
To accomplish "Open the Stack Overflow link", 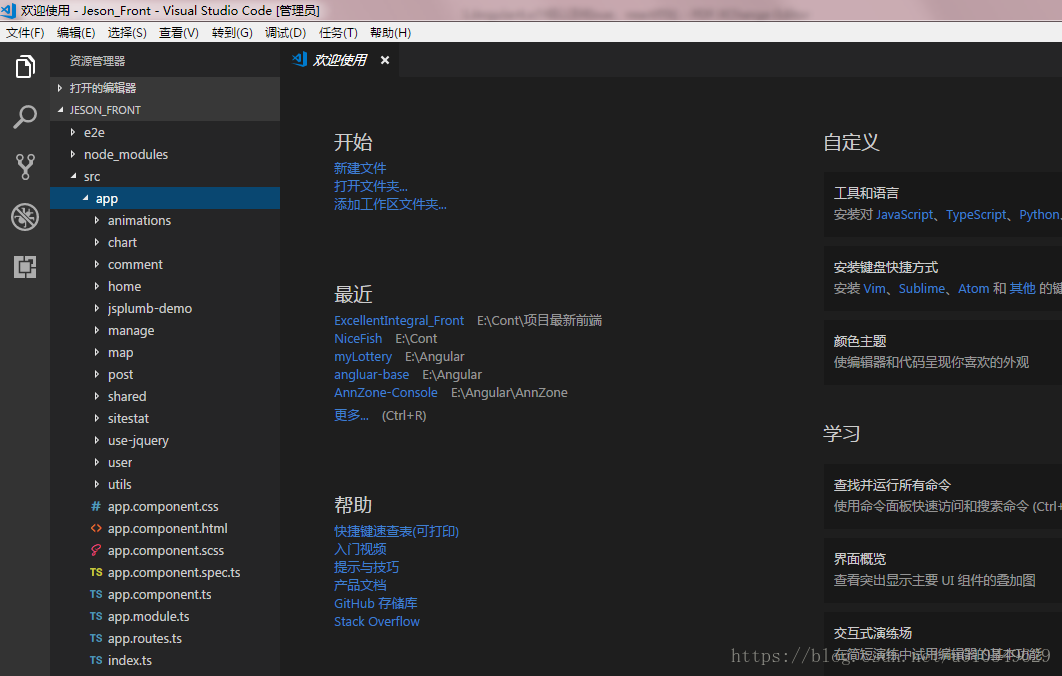I will click(377, 622).
